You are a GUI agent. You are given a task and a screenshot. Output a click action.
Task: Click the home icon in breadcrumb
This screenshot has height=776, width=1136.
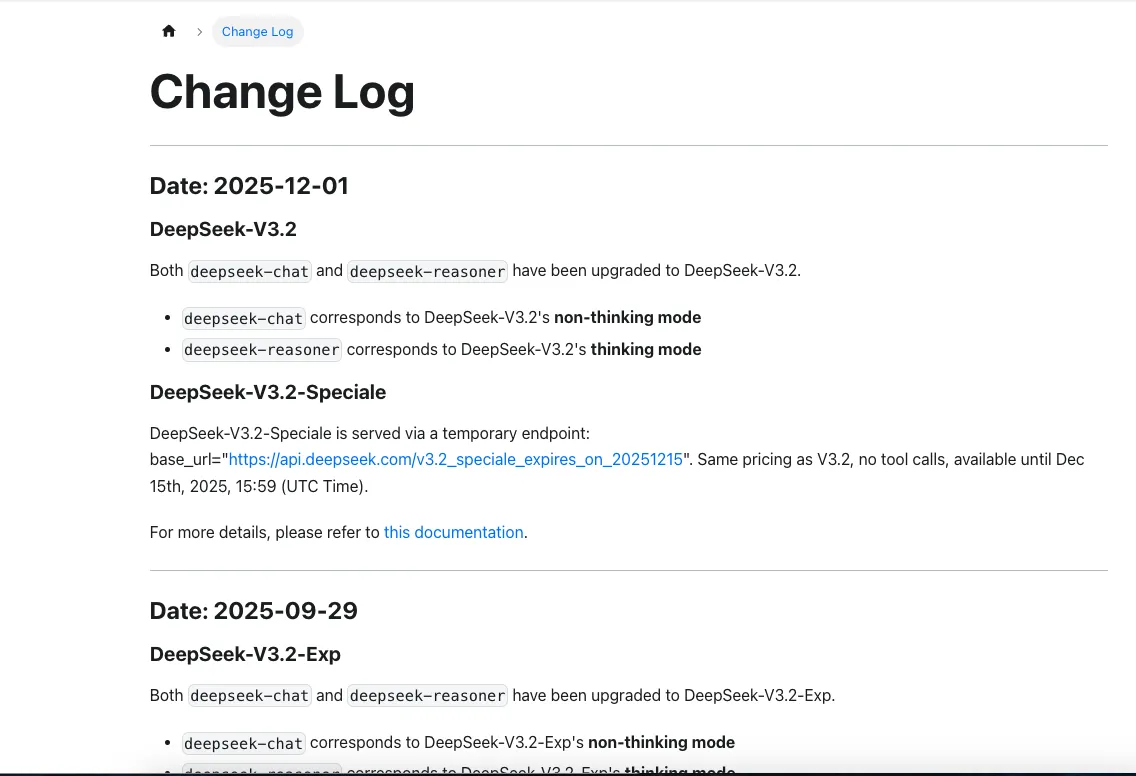pyautogui.click(x=169, y=31)
